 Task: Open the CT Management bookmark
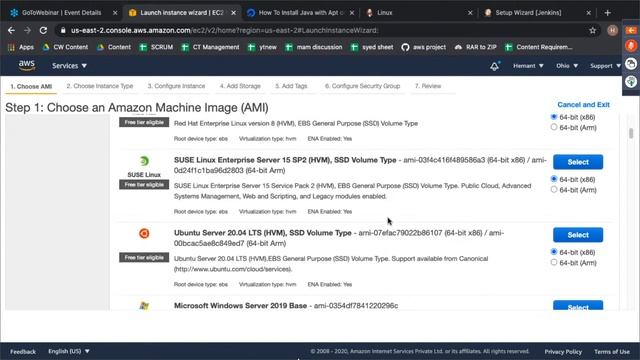(x=210, y=47)
